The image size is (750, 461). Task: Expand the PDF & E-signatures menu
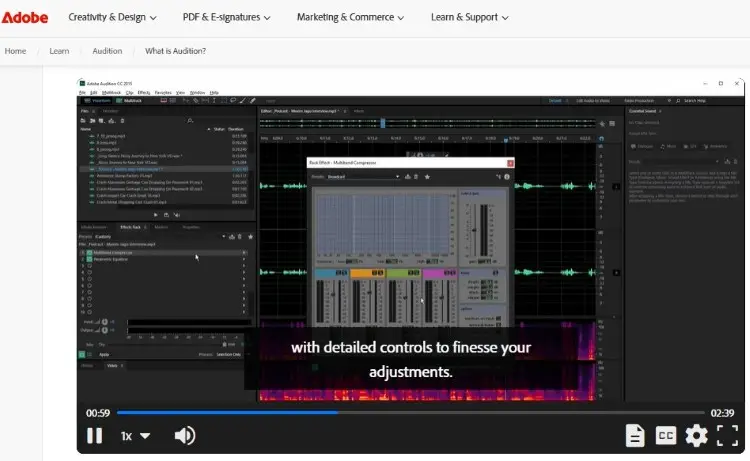tap(226, 17)
